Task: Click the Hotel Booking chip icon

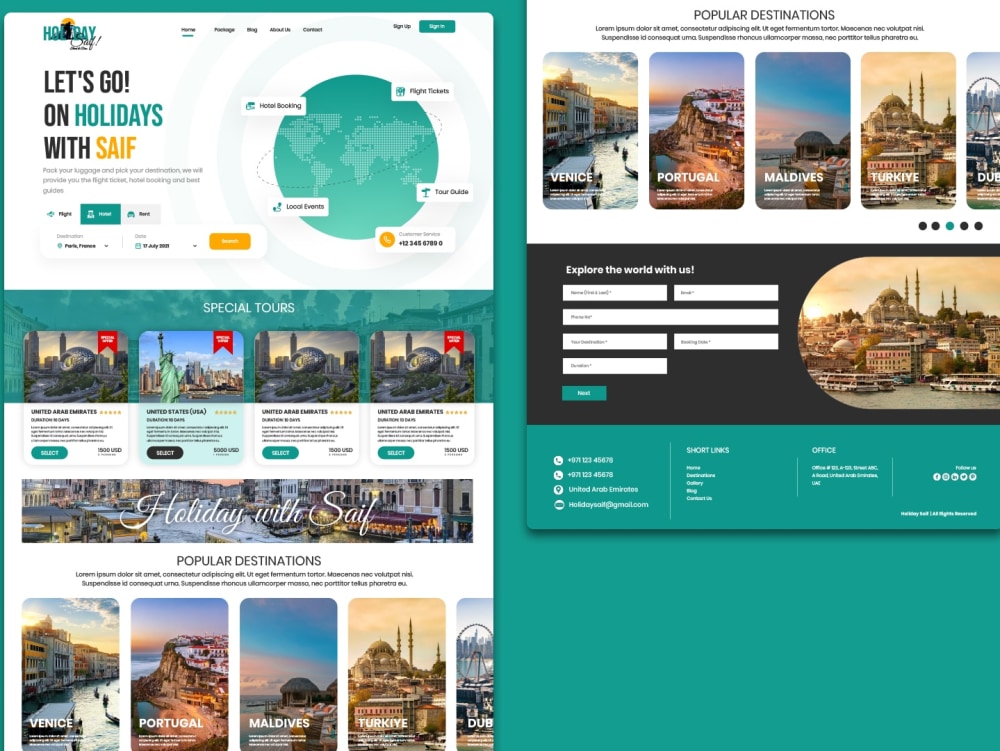Action: 251,106
